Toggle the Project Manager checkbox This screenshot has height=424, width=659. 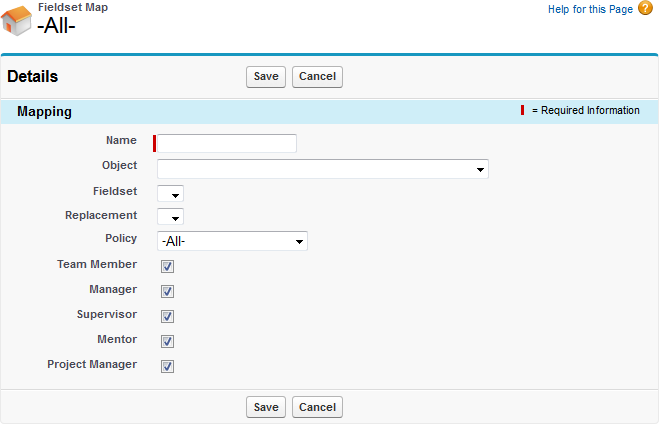coord(168,367)
